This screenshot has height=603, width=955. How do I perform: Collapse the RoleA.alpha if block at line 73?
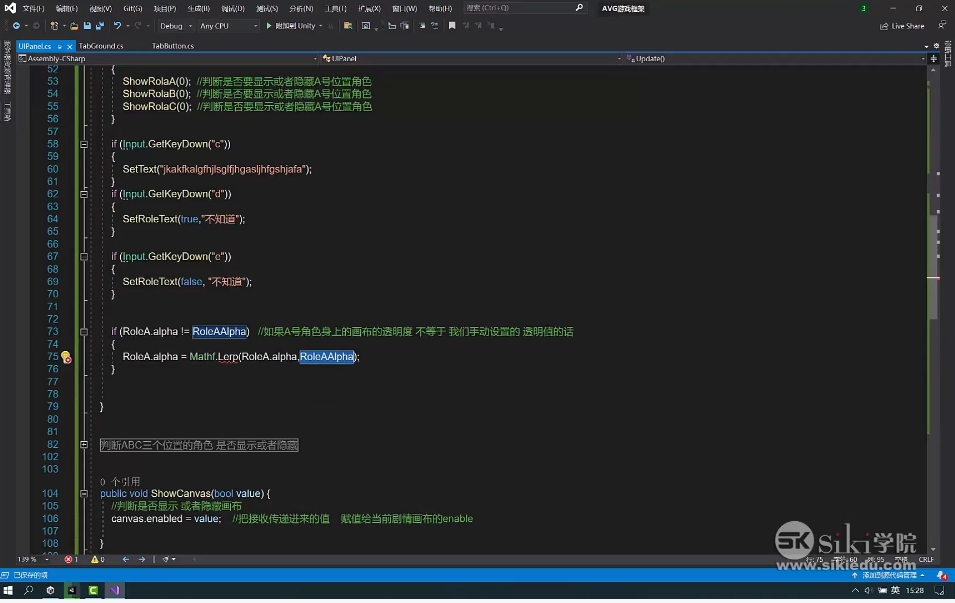coord(84,332)
